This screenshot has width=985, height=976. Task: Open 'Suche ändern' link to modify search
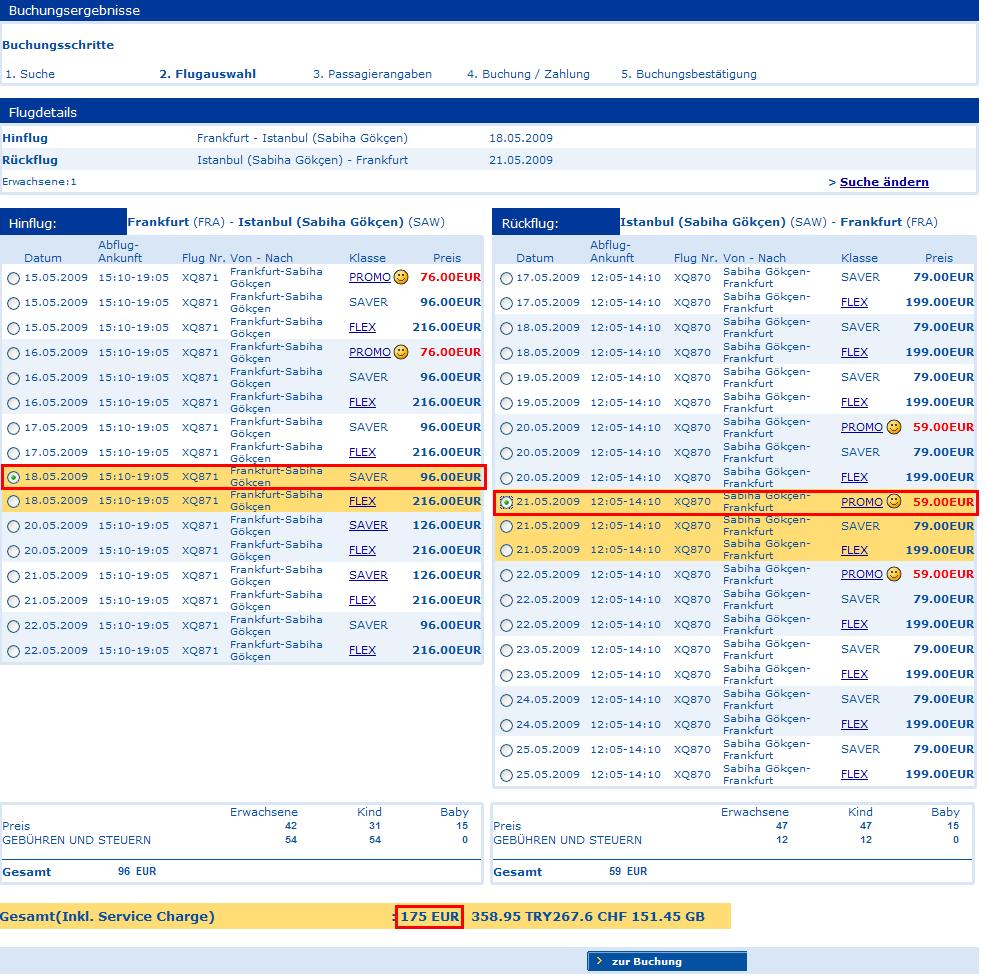[x=883, y=182]
